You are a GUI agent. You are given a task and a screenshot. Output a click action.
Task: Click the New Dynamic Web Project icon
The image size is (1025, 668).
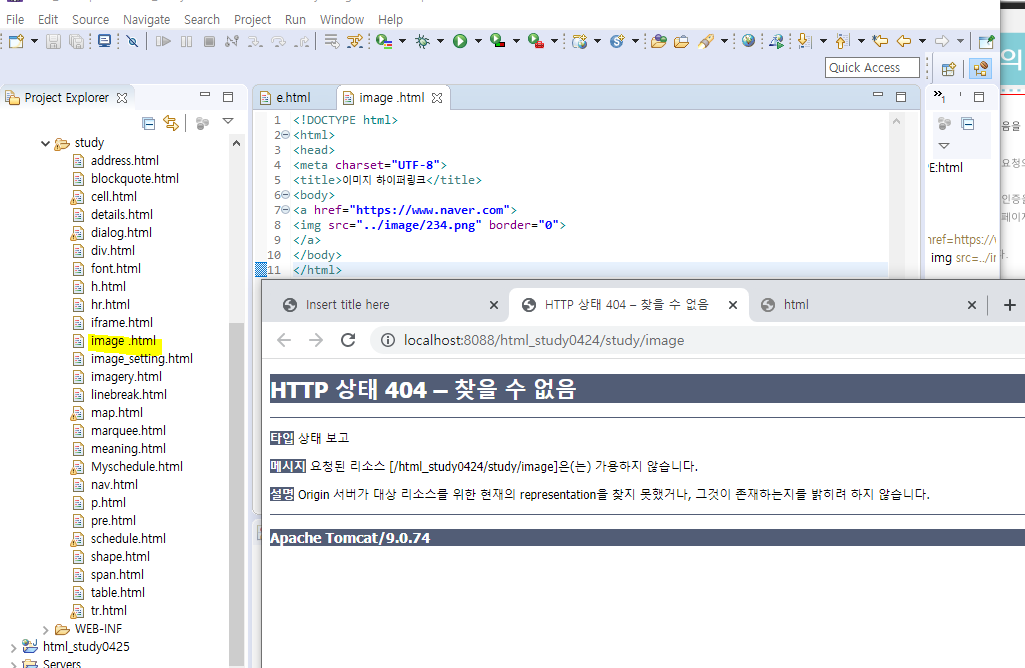tap(579, 42)
